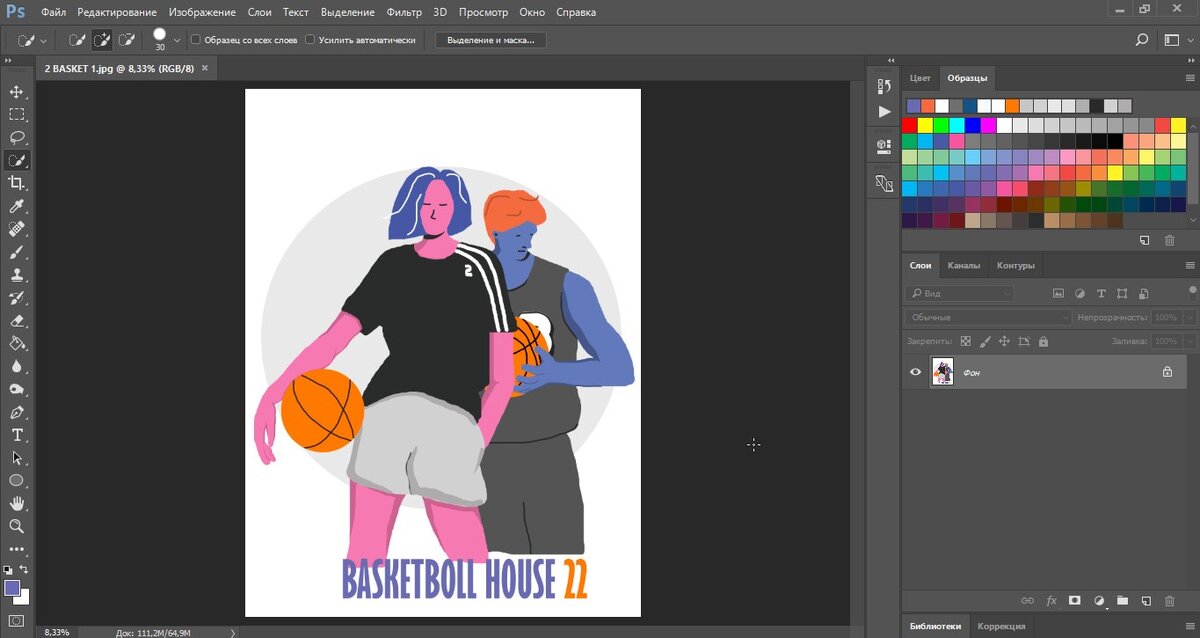
Task: Open the layer filter 'Вид' dropdown
Action: [960, 293]
